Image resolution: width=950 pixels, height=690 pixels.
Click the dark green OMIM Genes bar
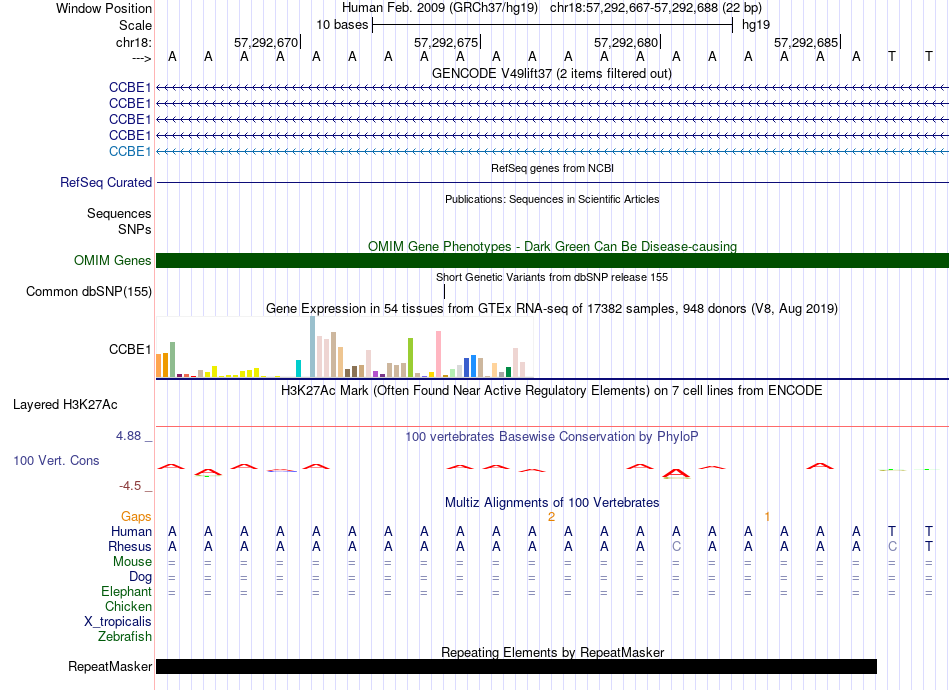click(x=552, y=260)
